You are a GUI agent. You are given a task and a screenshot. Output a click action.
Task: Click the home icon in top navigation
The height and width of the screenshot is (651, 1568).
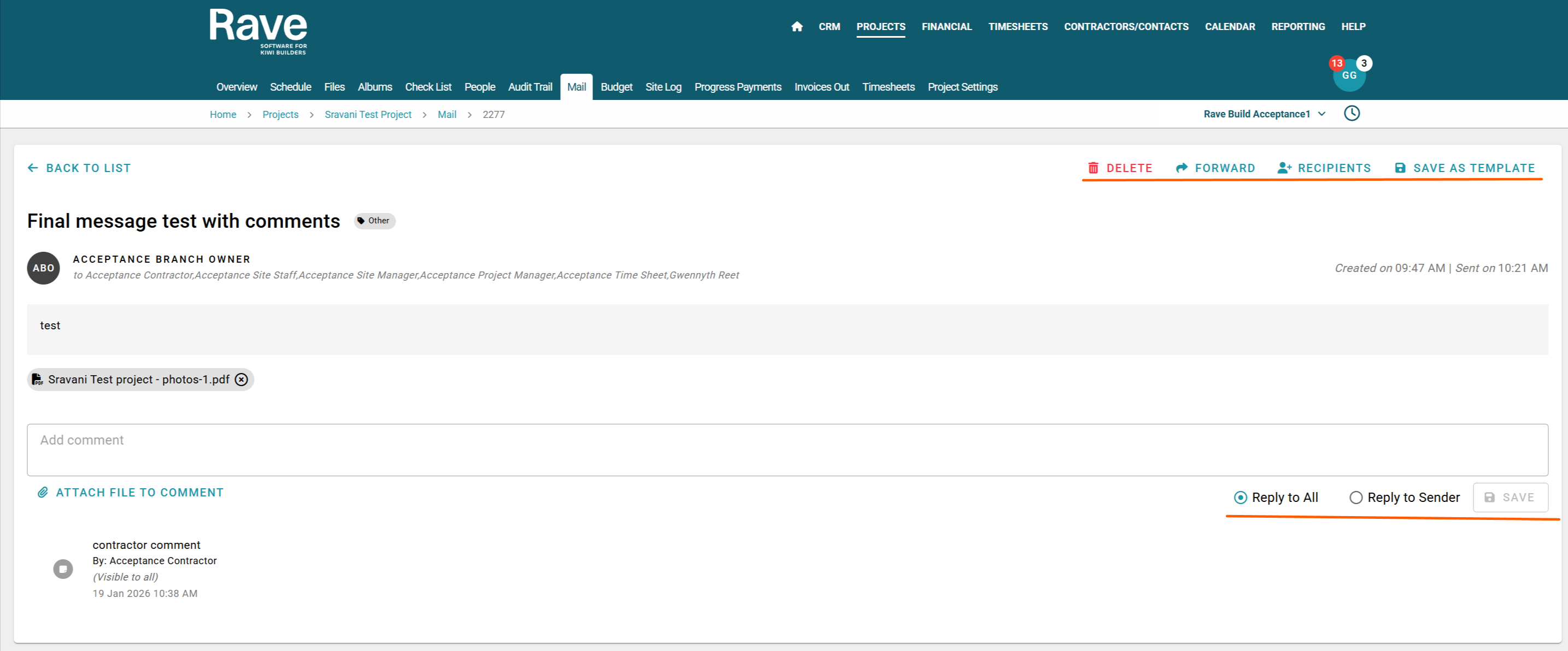797,27
